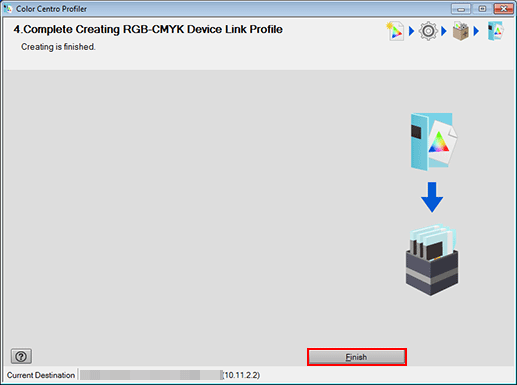Click the (10.11.2.2) address text

241,375
